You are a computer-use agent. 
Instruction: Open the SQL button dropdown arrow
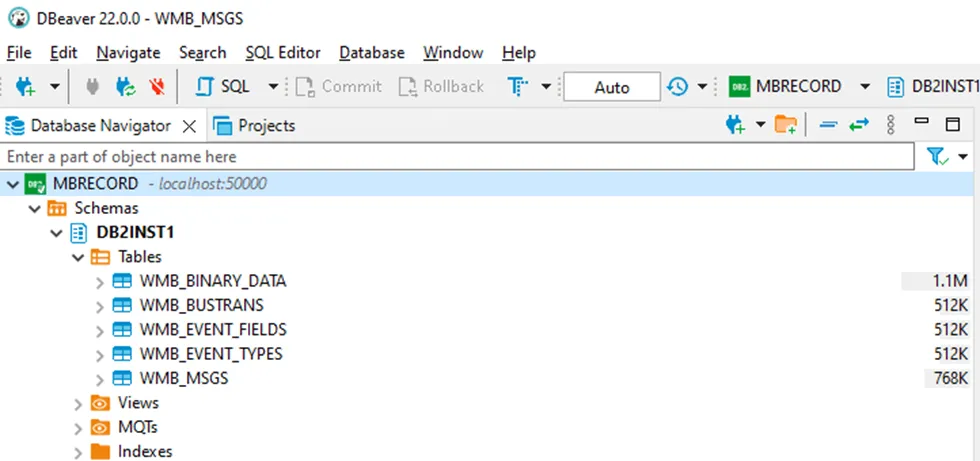pos(273,86)
